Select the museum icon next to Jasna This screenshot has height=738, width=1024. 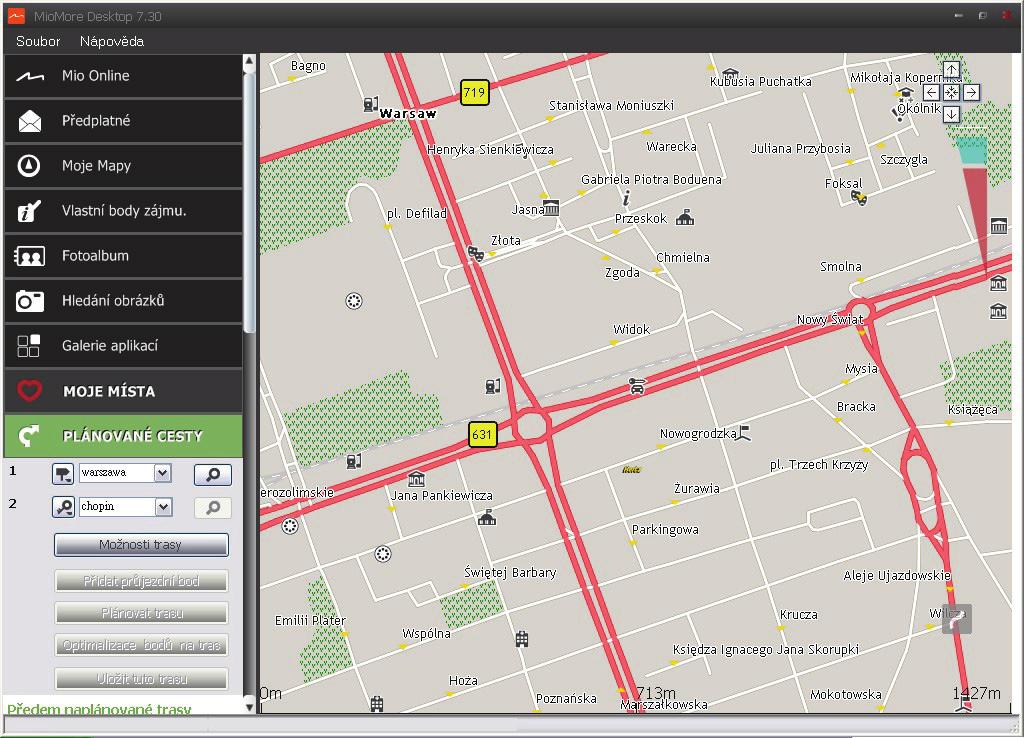click(x=551, y=208)
